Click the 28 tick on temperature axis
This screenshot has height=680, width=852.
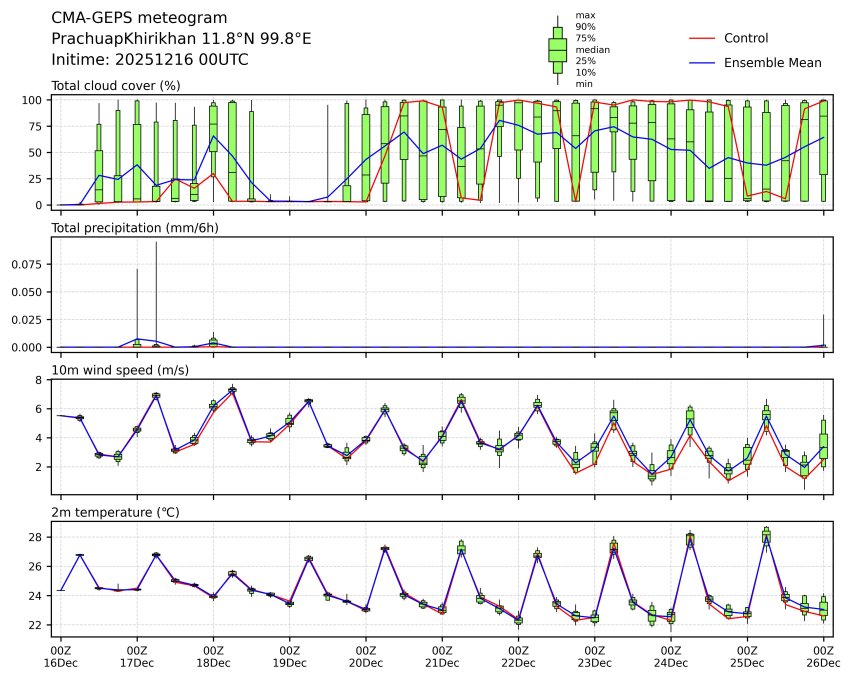pos(35,537)
